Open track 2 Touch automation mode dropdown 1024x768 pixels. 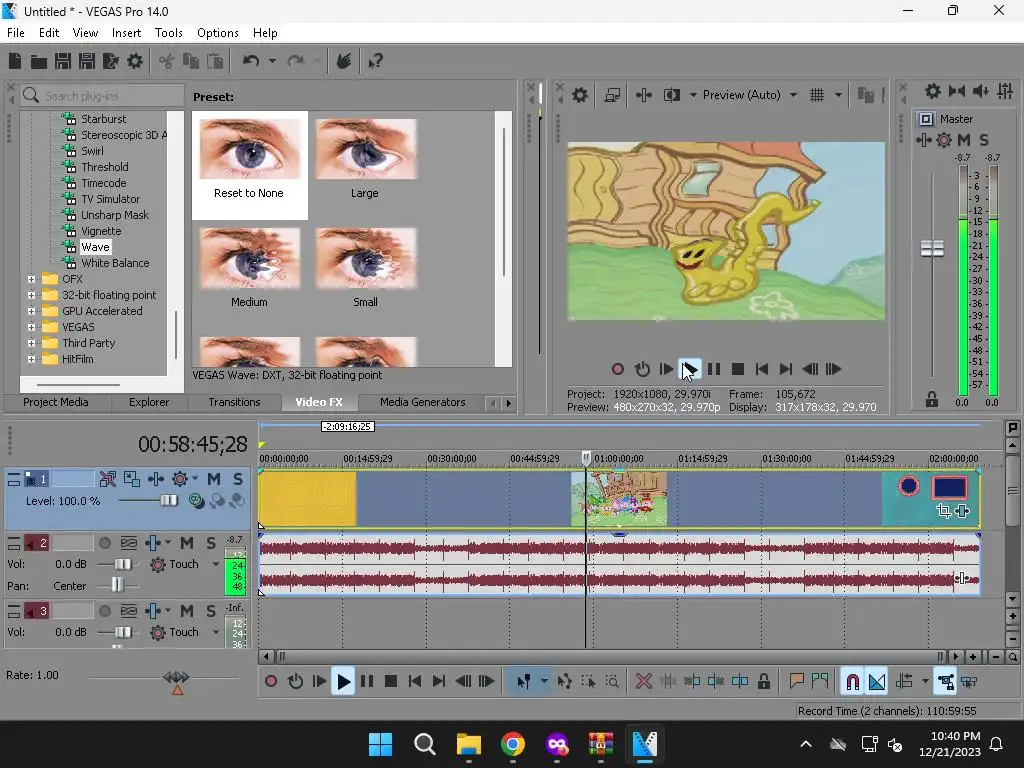pyautogui.click(x=216, y=564)
